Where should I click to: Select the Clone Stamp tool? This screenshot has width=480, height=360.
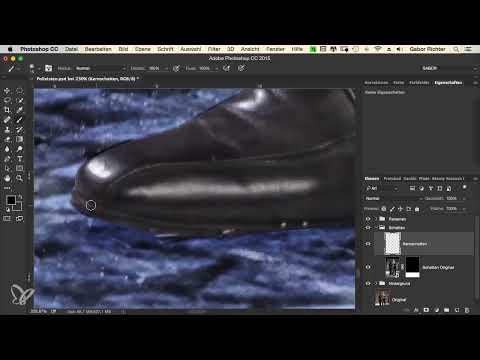7,130
